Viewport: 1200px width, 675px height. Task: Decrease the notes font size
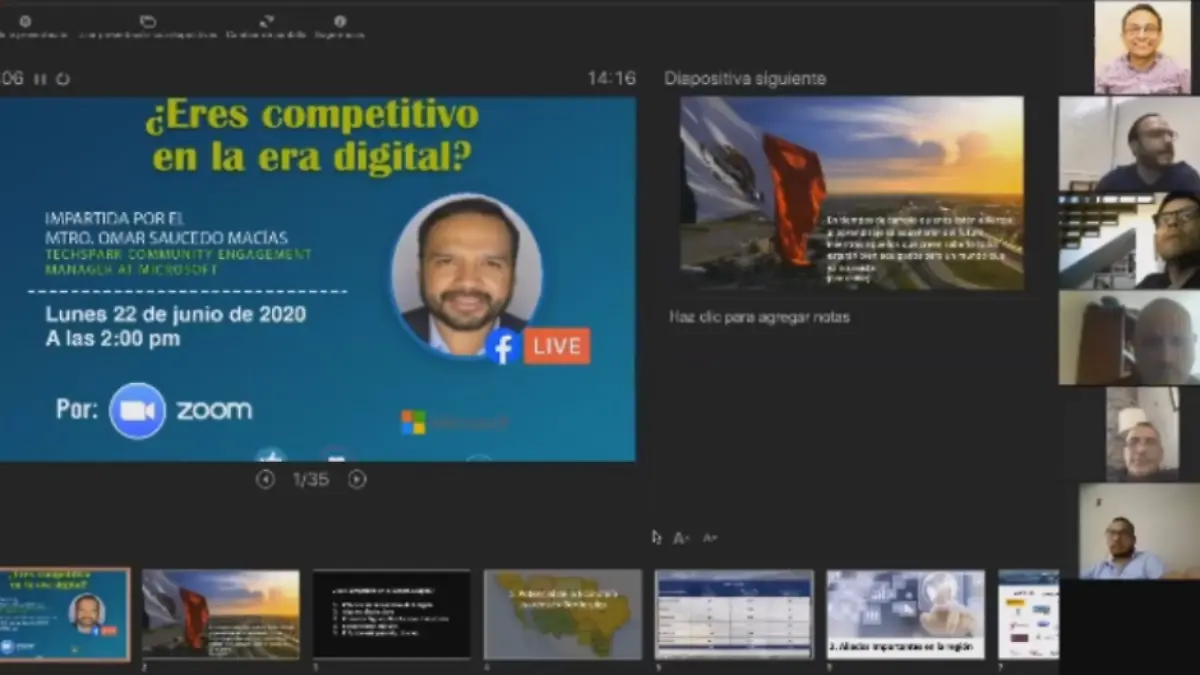(x=709, y=538)
